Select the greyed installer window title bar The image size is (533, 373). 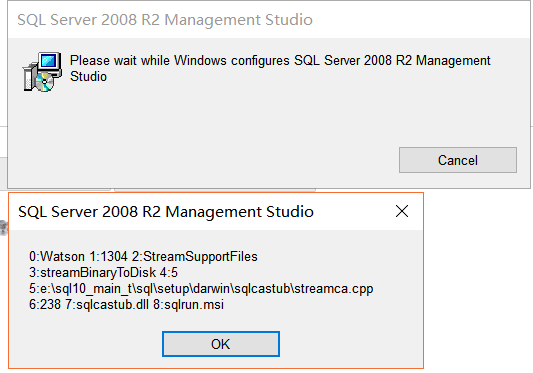pyautogui.click(x=269, y=20)
